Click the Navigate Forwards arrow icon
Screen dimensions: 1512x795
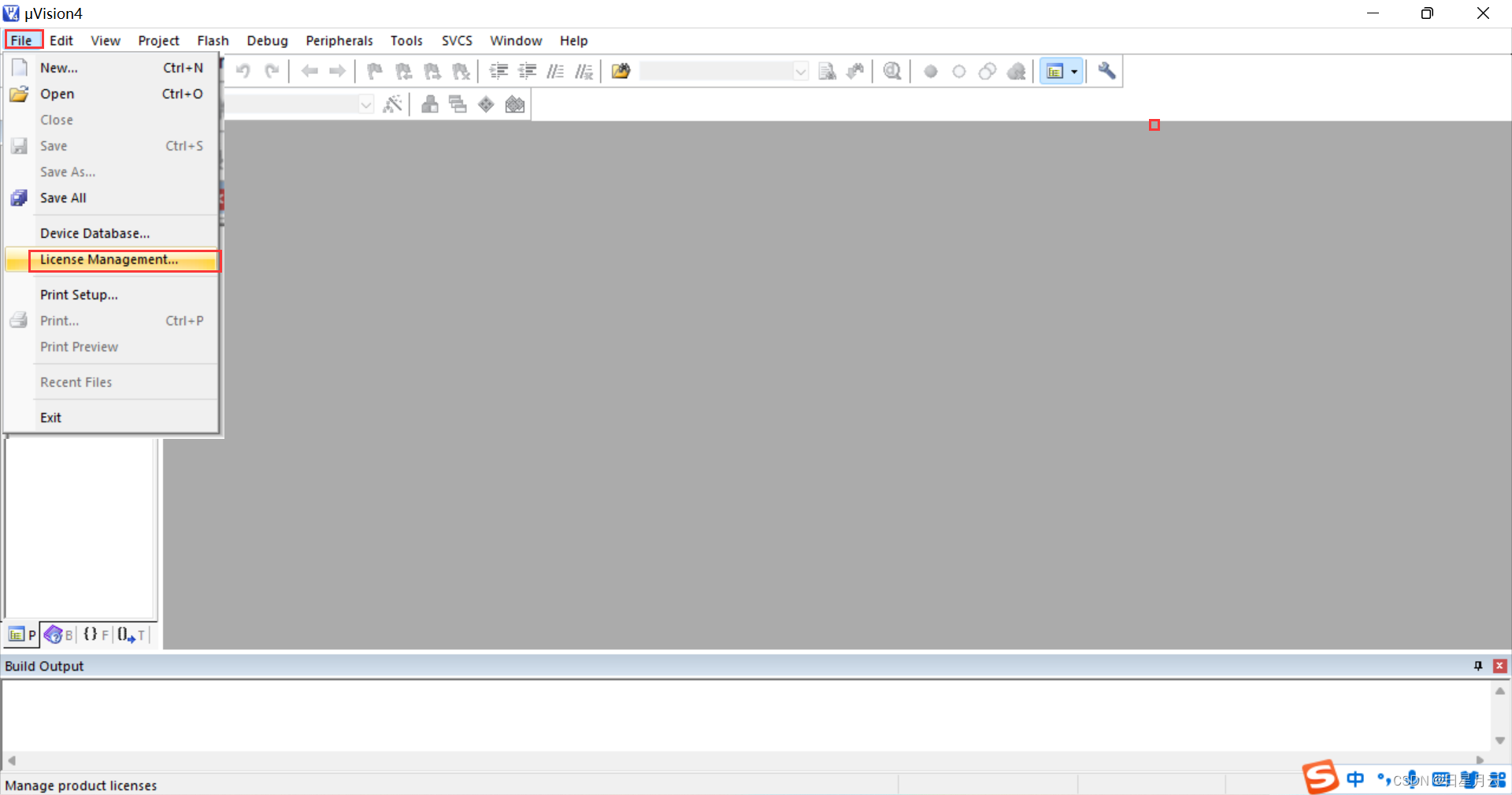338,71
